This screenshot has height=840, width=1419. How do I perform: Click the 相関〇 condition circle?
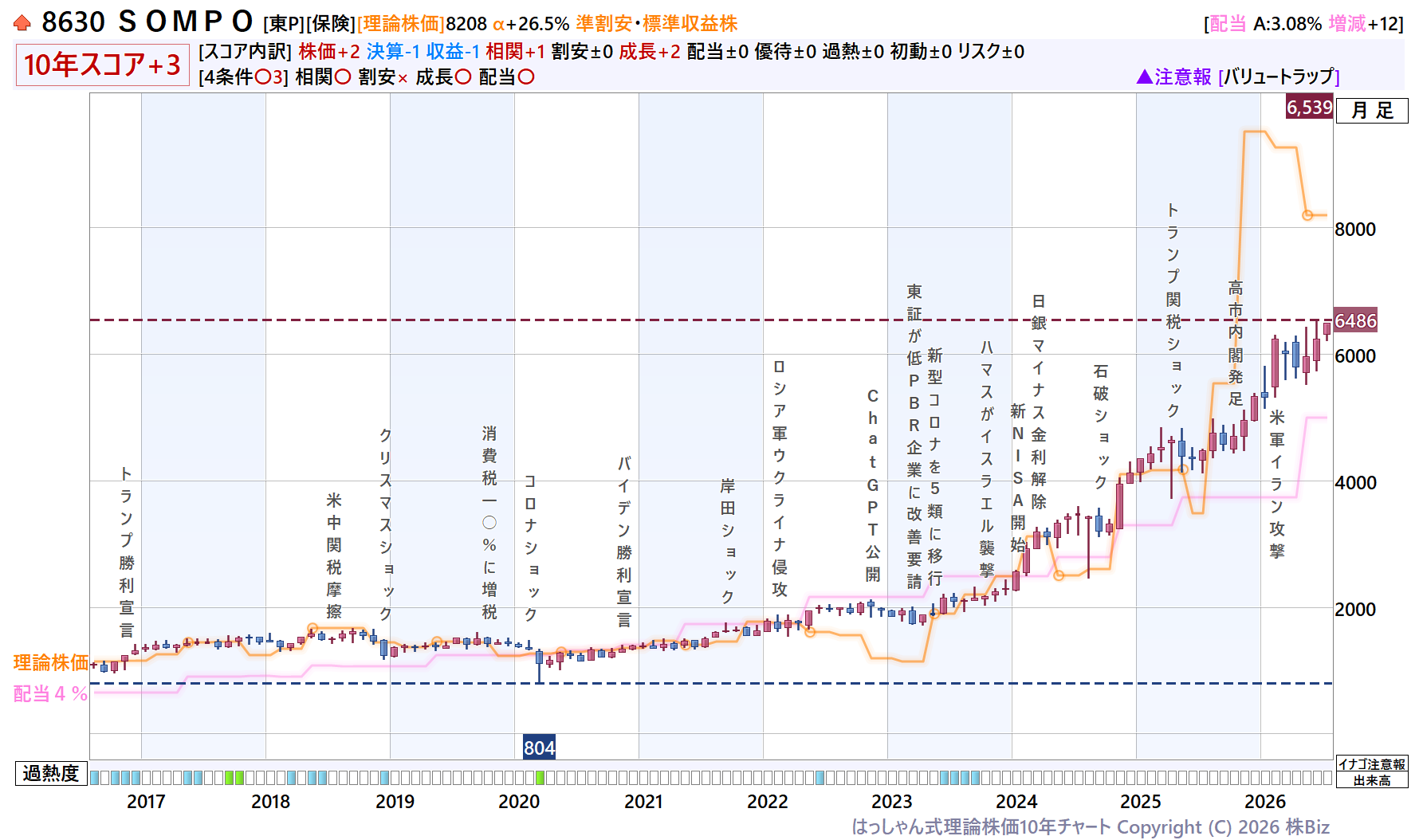(342, 77)
